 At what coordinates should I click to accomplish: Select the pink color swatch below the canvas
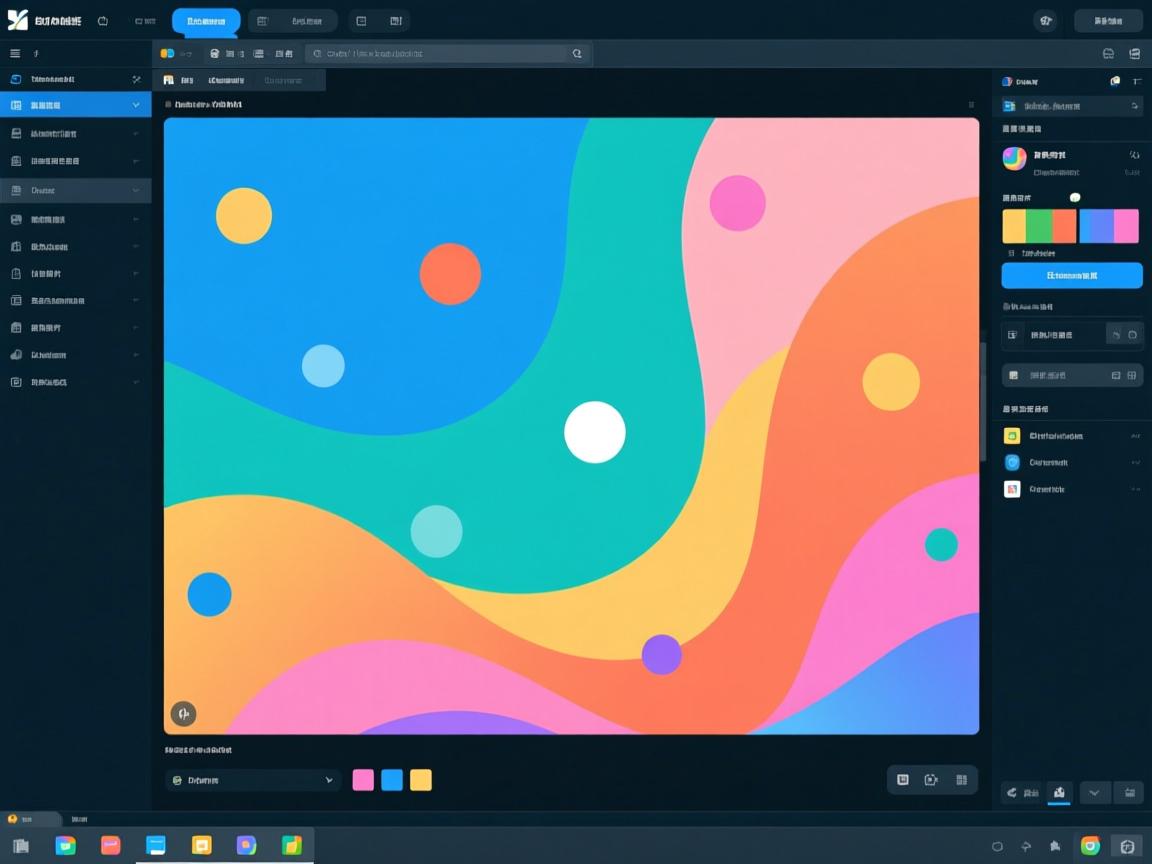363,780
